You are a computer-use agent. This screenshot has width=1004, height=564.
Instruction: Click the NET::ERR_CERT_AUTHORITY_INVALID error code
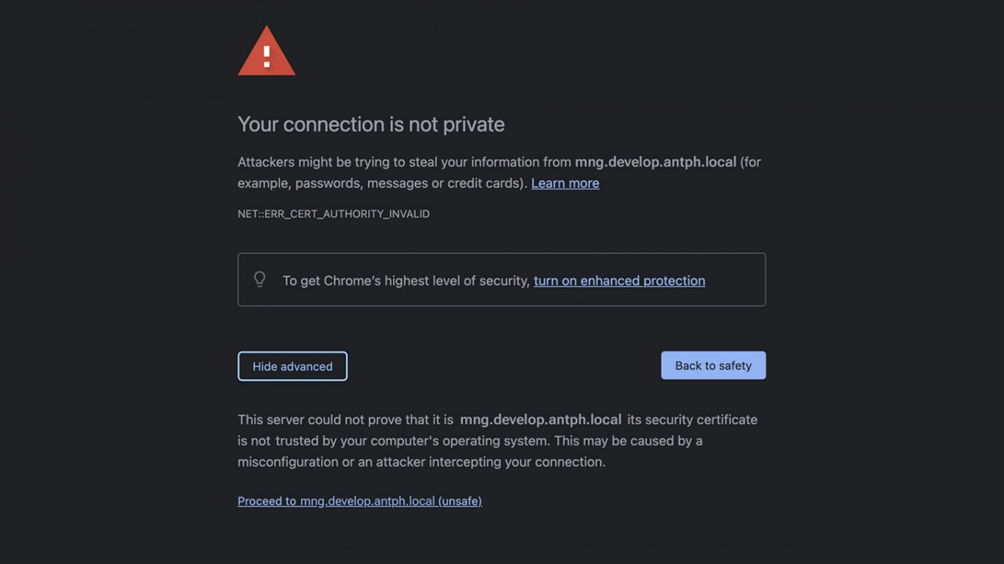tap(333, 214)
